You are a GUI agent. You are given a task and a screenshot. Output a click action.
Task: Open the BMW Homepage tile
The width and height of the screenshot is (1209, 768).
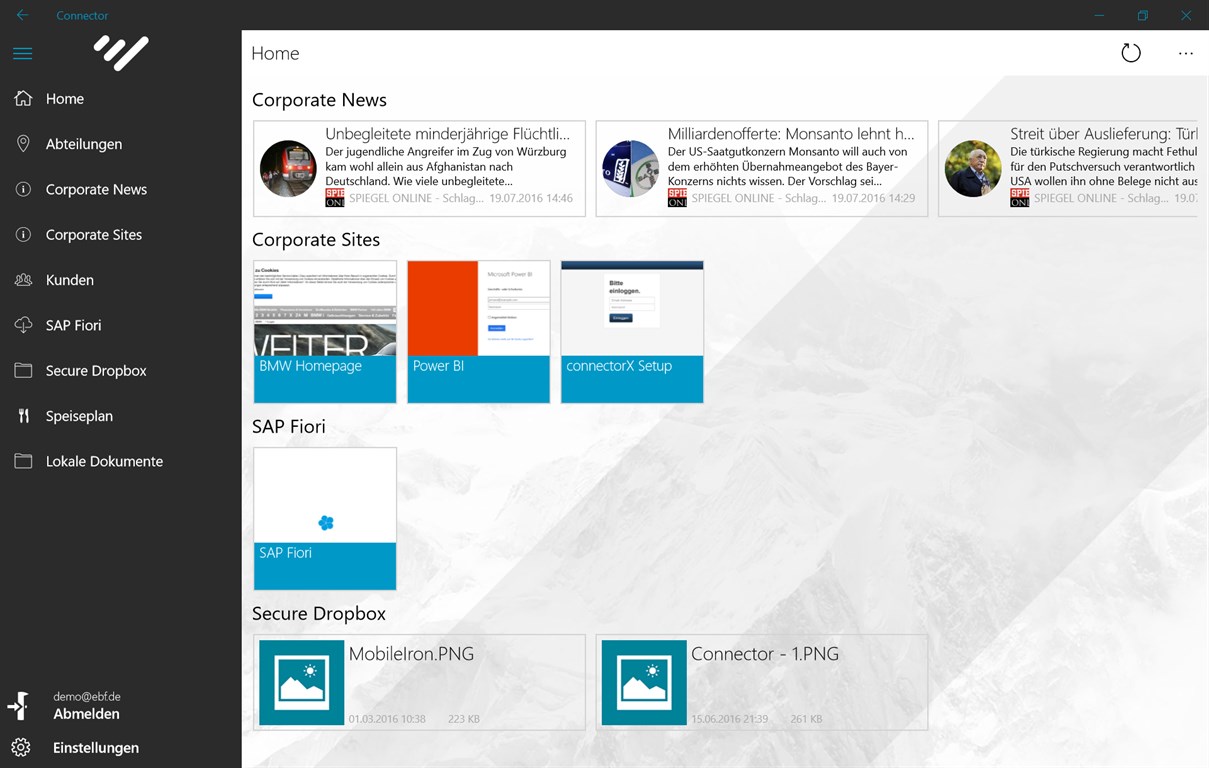324,330
